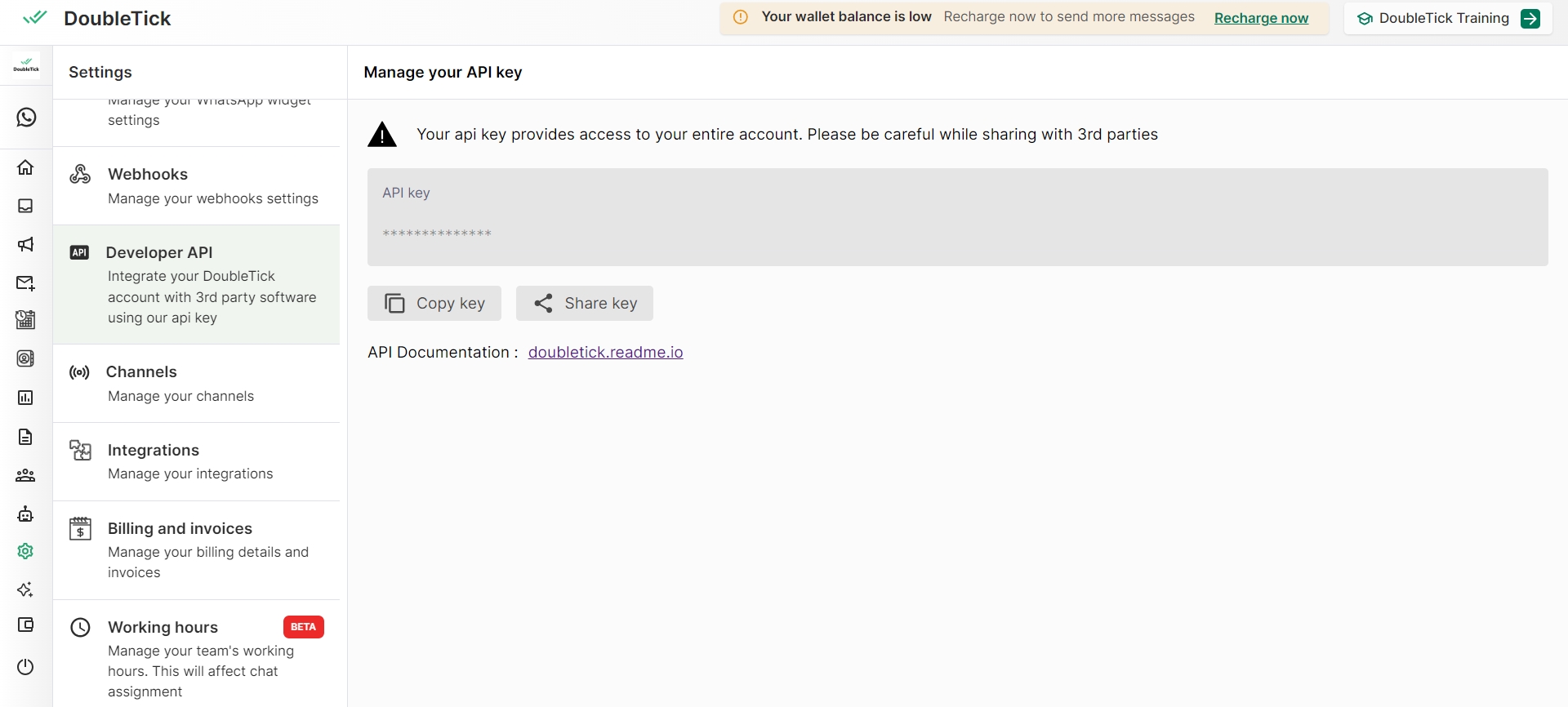Open Channels settings section

pos(196,383)
